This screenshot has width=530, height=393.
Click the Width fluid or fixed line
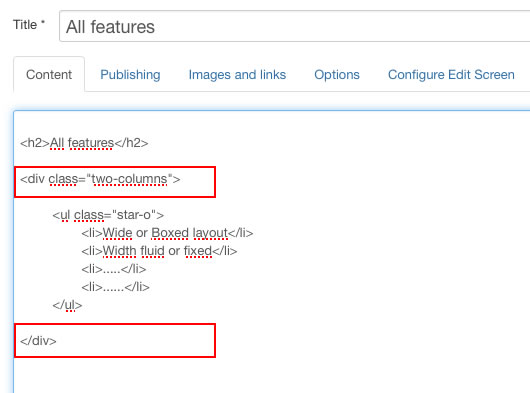click(x=159, y=251)
